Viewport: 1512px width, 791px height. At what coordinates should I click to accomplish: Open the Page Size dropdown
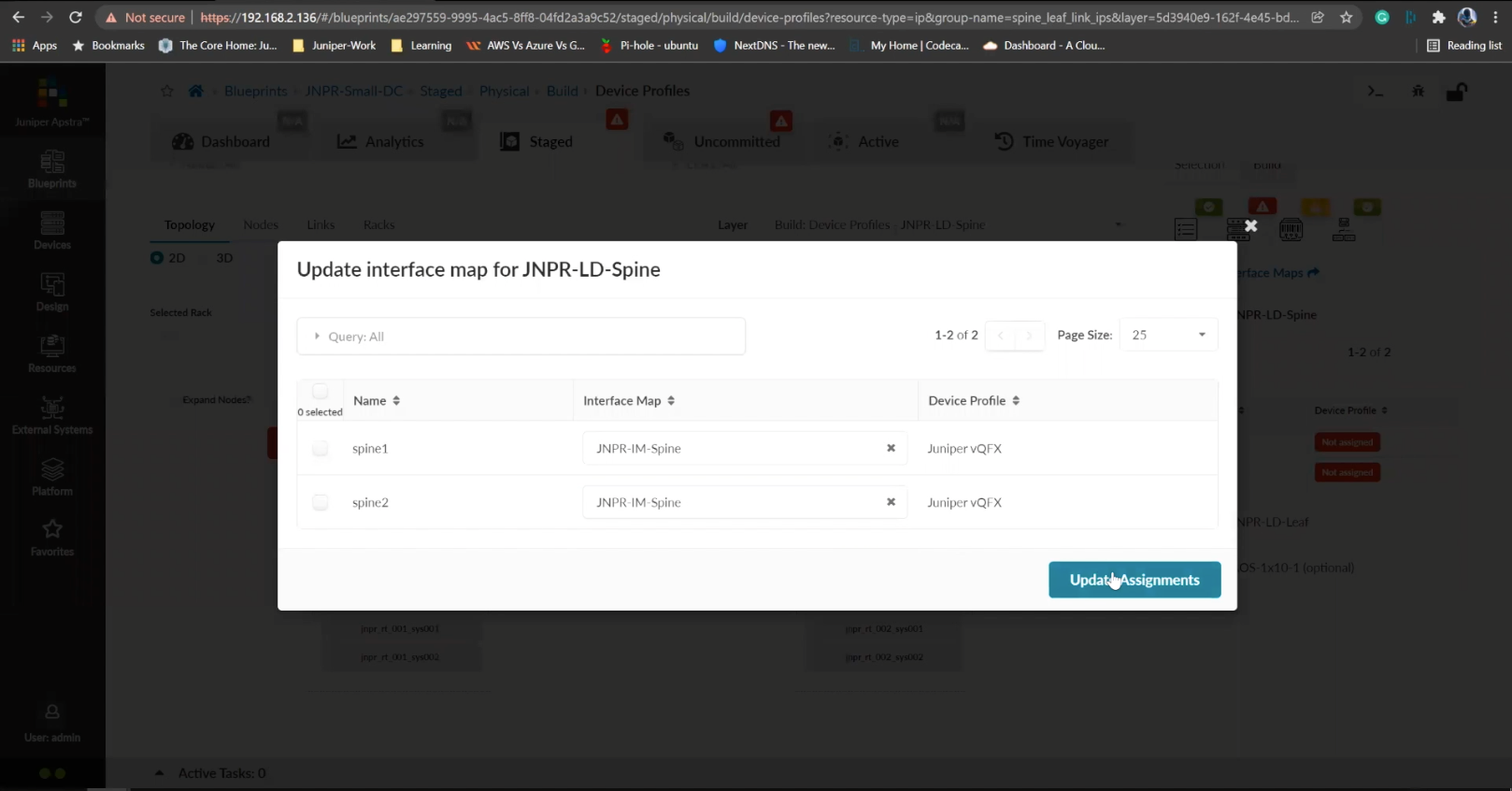[1168, 335]
